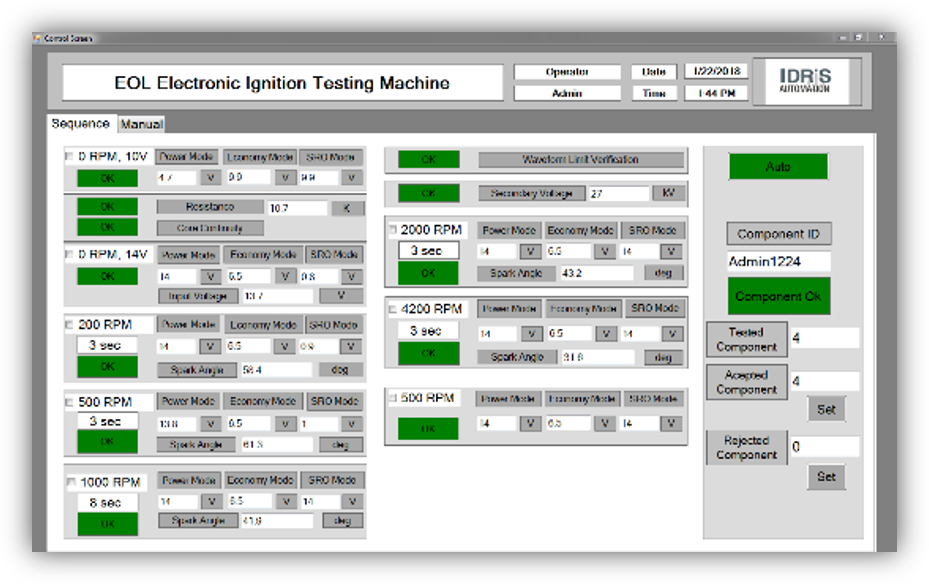Click the Operator label button
The height and width of the screenshot is (584, 929).
[x=567, y=72]
